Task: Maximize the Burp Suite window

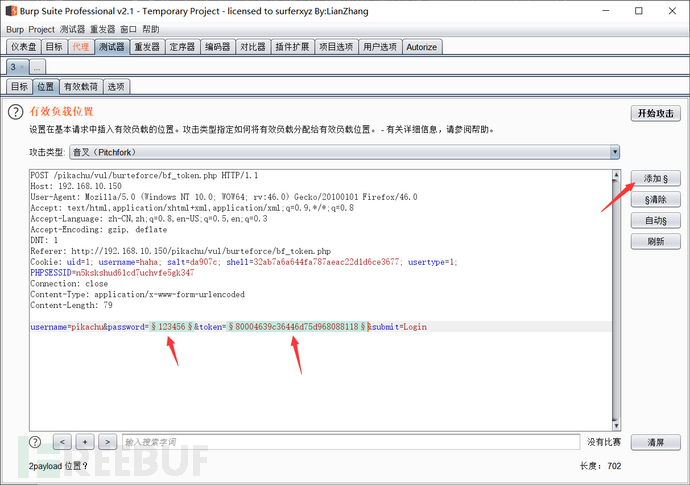Action: point(639,11)
